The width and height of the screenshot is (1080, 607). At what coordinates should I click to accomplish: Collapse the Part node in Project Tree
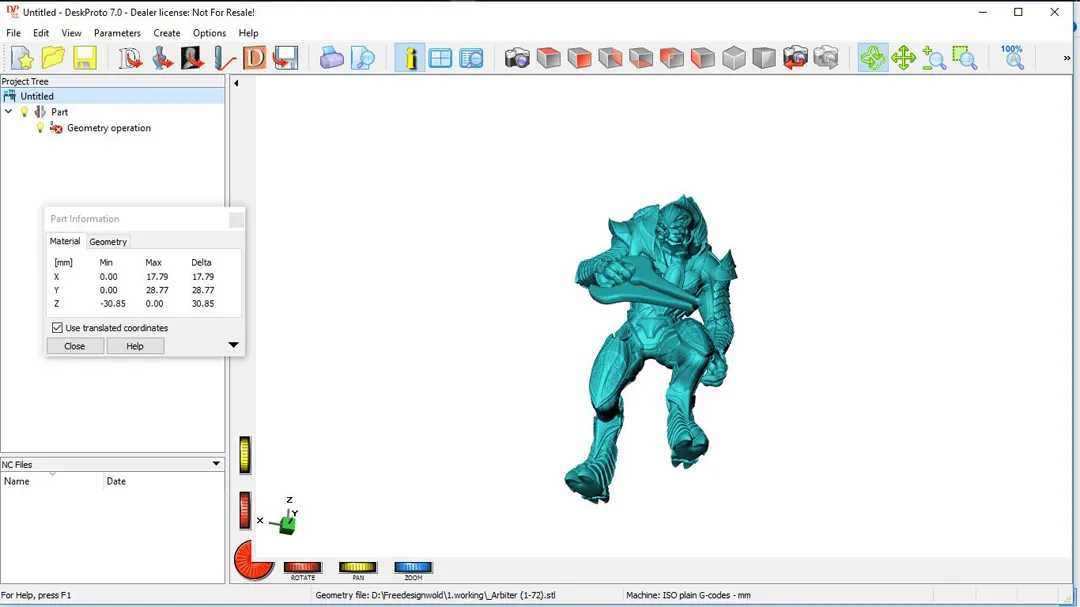pyautogui.click(x=8, y=112)
